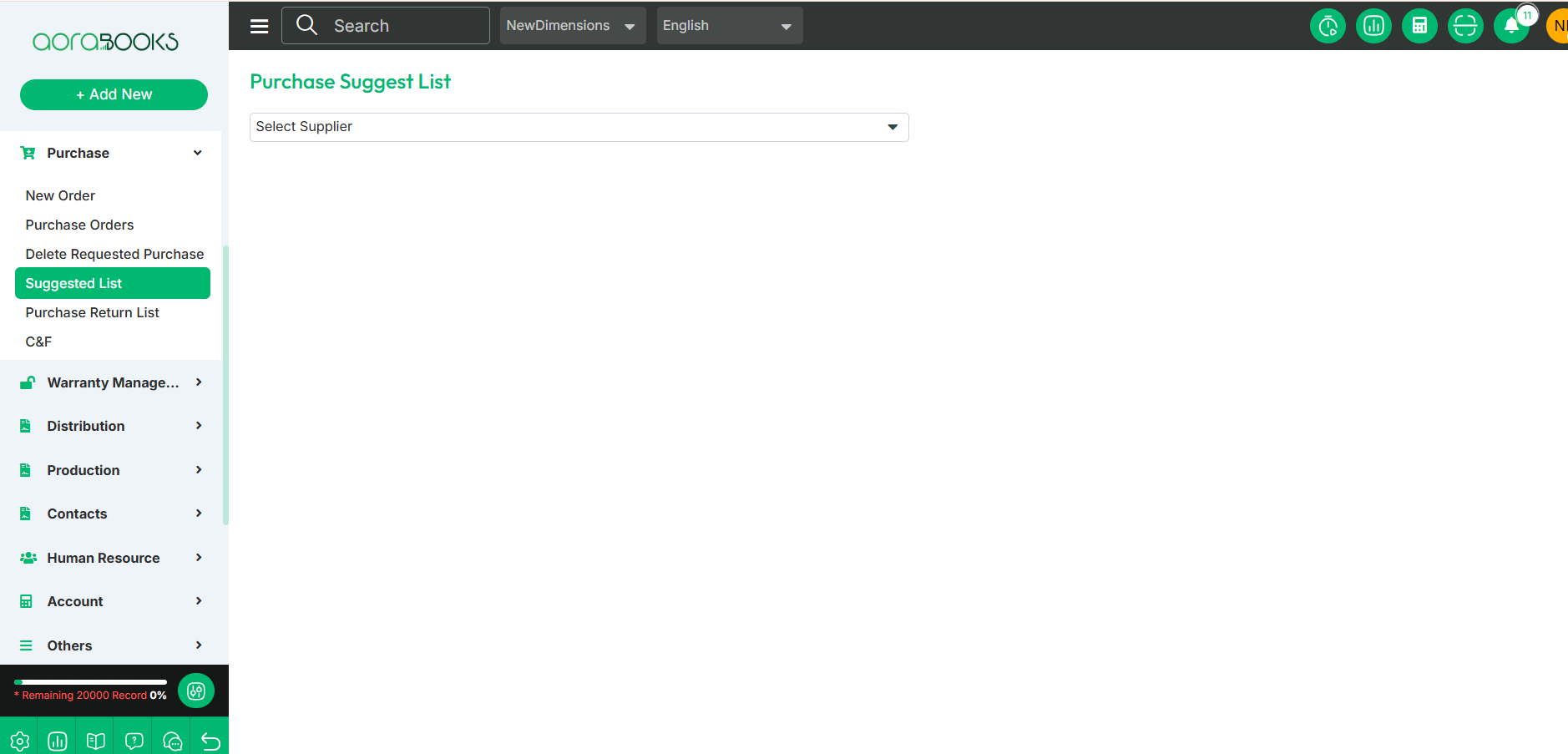
Task: Open Purchase Return List menu item
Action: (92, 312)
